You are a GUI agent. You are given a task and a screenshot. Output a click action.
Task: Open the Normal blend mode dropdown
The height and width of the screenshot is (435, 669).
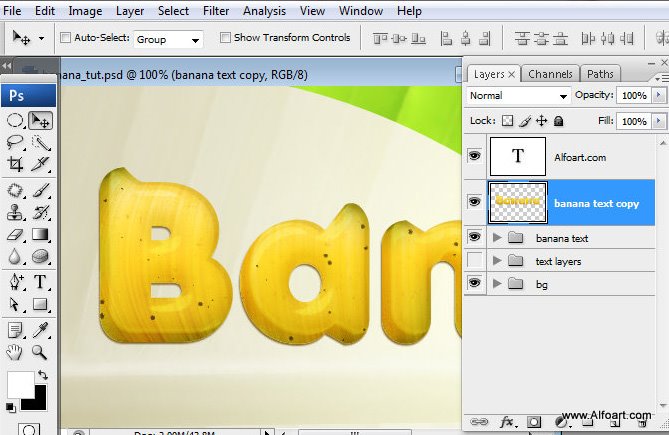click(x=518, y=96)
